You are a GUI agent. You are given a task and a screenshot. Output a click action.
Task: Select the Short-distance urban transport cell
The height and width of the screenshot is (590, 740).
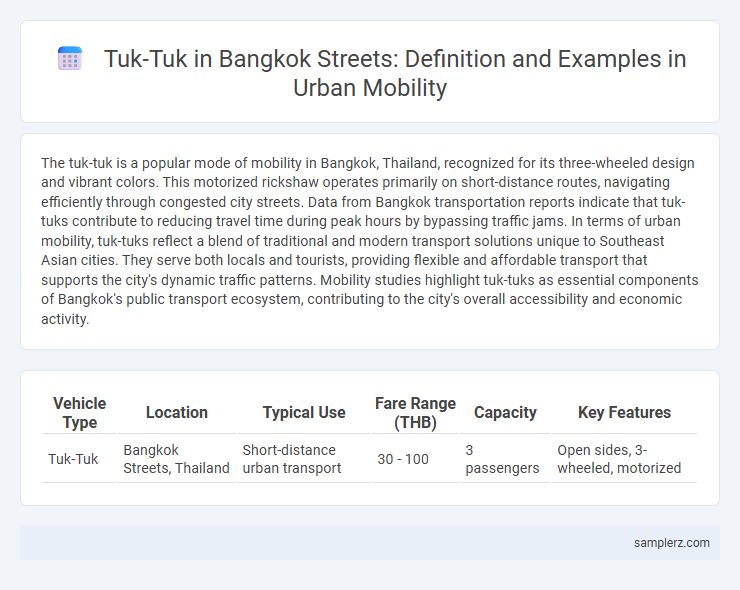click(304, 459)
